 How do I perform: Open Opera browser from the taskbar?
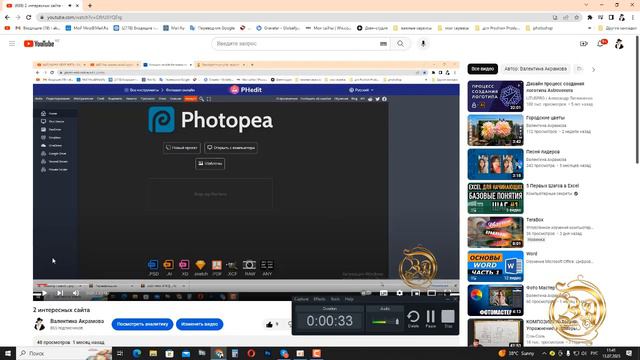pos(251,353)
